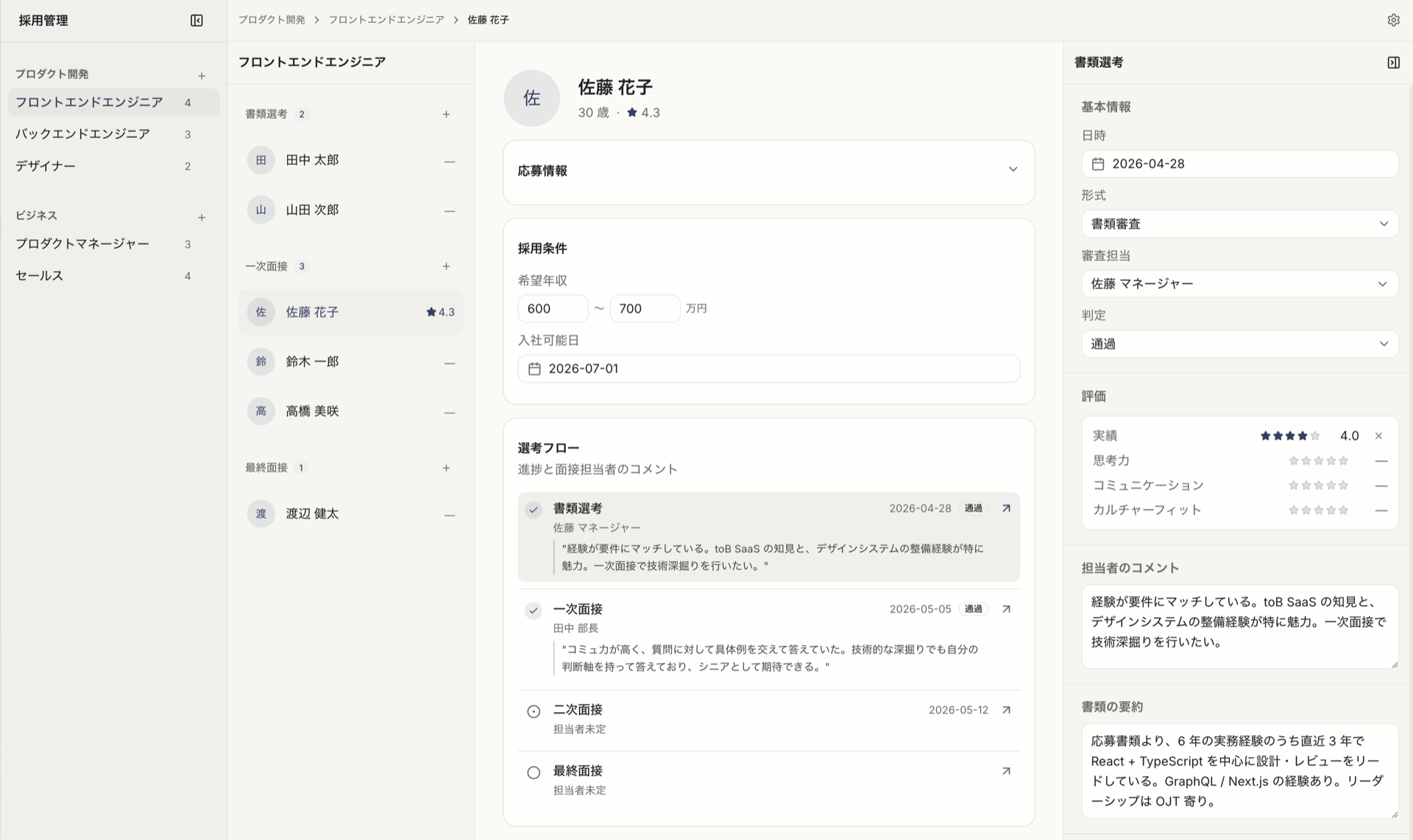The image size is (1413, 840).
Task: Click star rating badge on 佐藤 花子 row
Action: (x=440, y=312)
